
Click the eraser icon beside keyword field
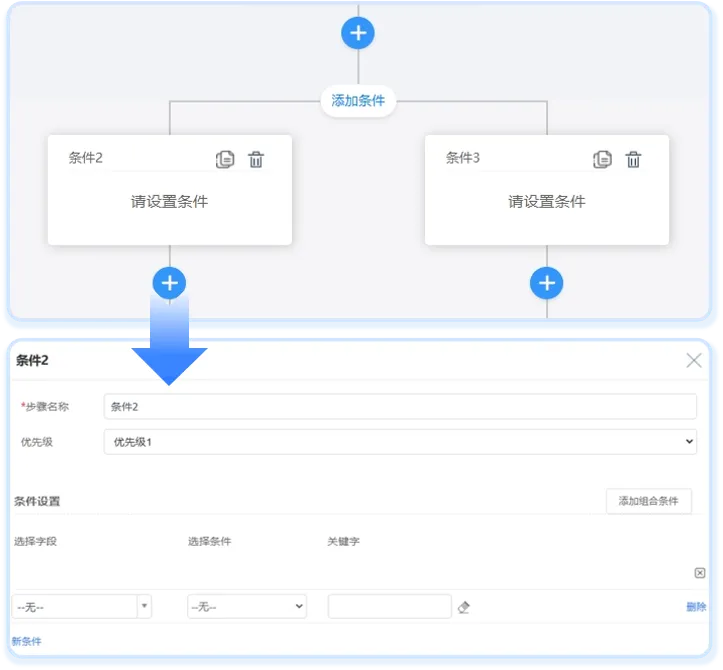coord(463,607)
